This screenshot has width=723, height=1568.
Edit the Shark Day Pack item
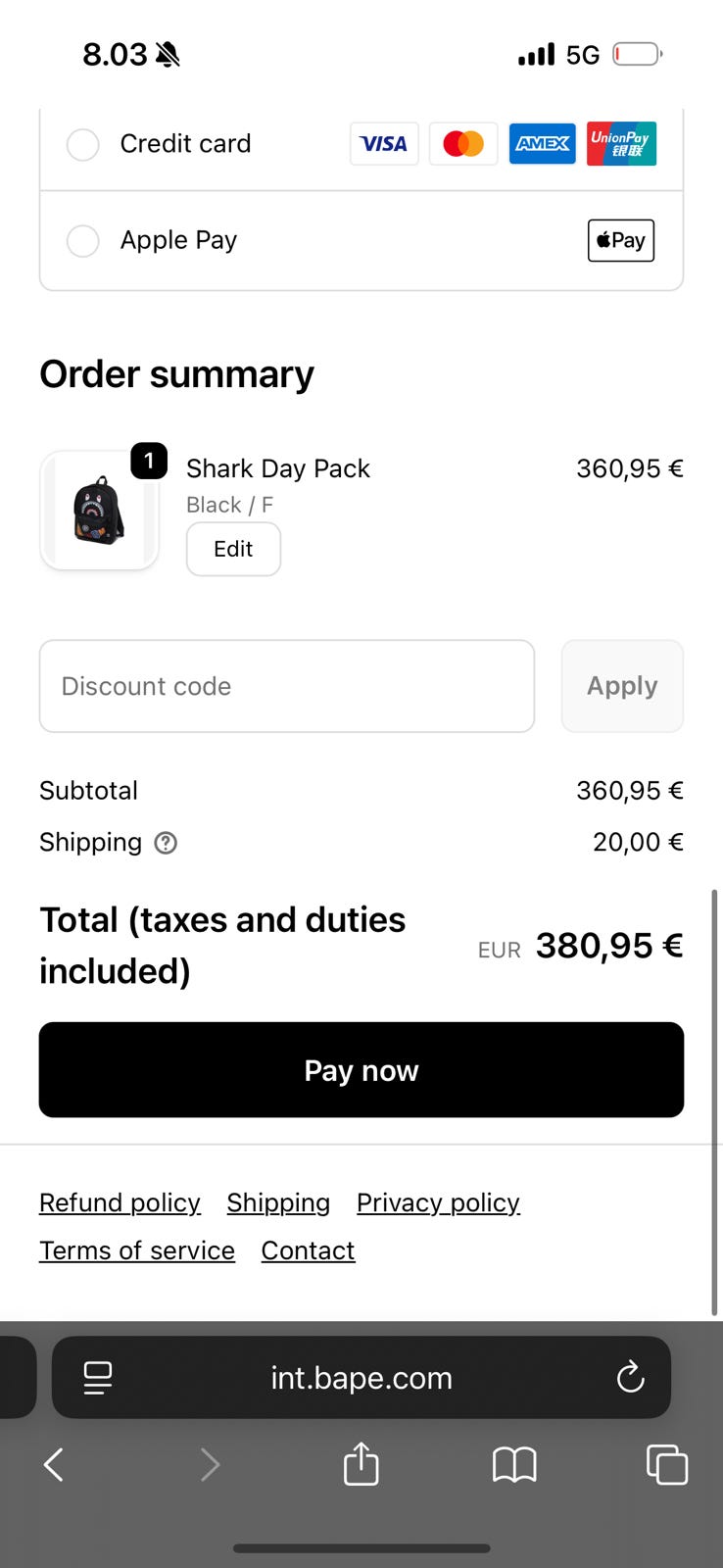point(233,549)
